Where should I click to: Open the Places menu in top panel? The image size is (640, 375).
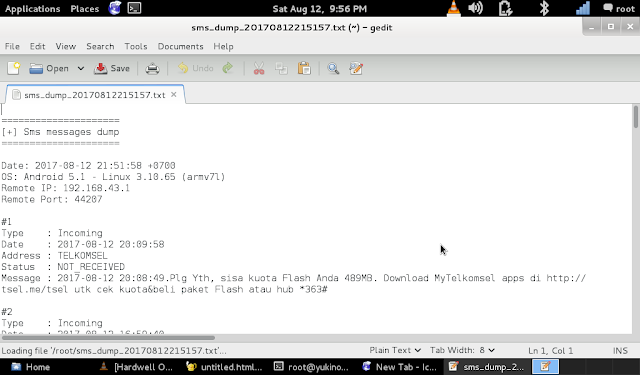[84, 9]
